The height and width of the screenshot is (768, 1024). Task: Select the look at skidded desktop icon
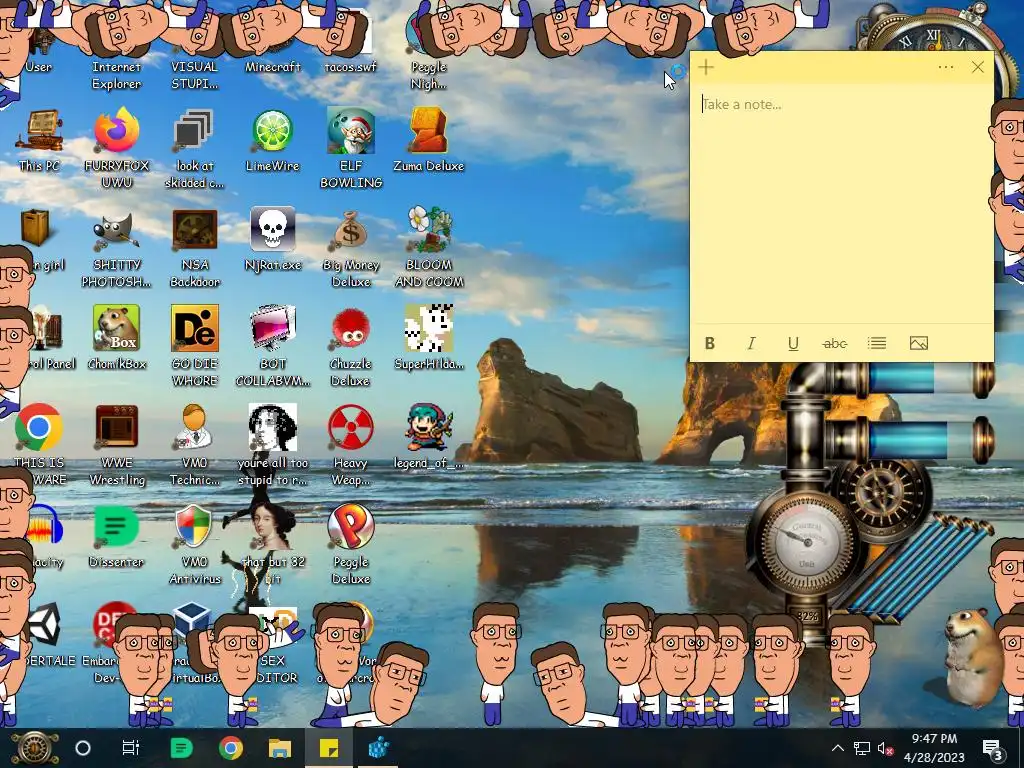pos(195,131)
